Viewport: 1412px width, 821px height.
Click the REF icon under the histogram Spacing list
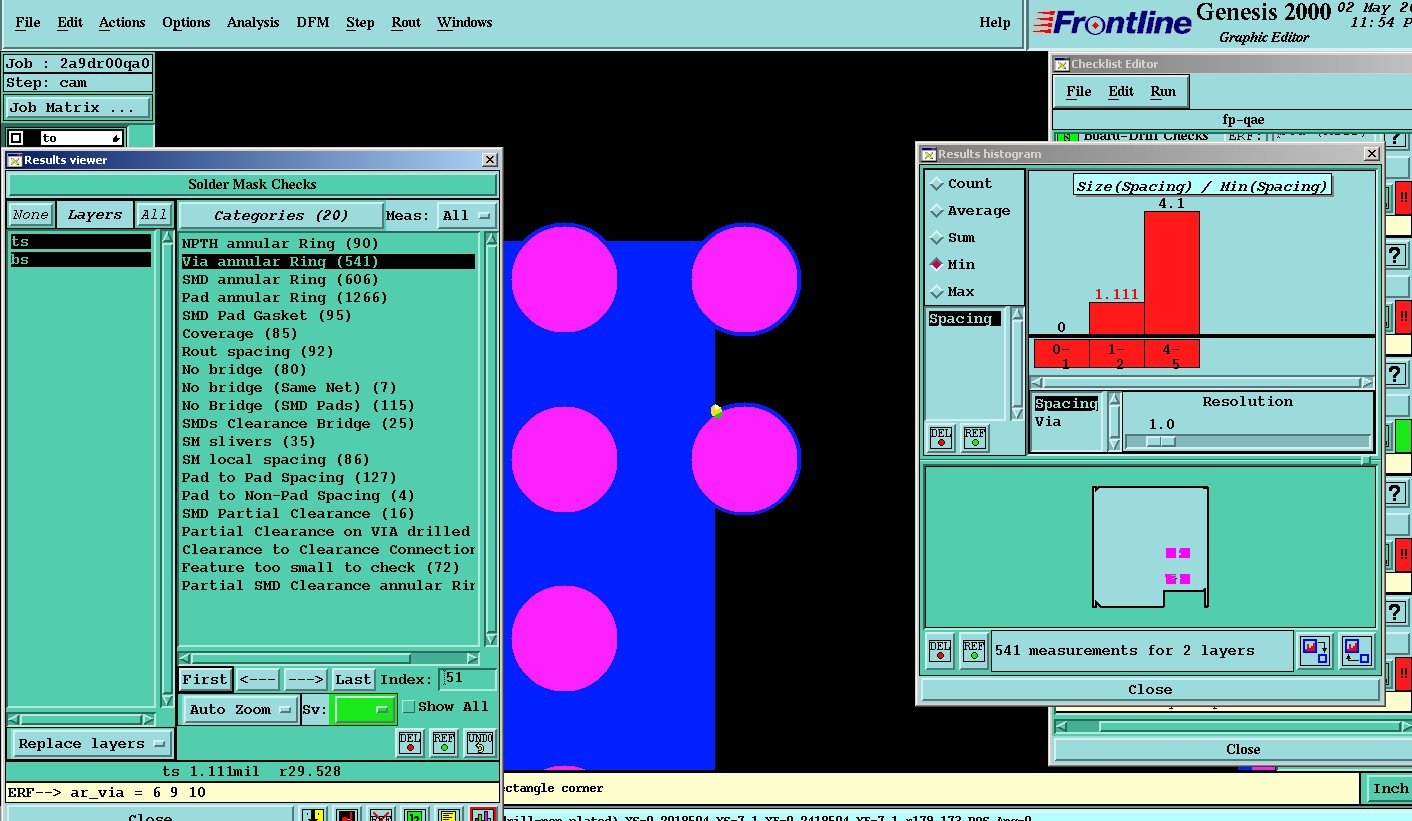click(975, 438)
